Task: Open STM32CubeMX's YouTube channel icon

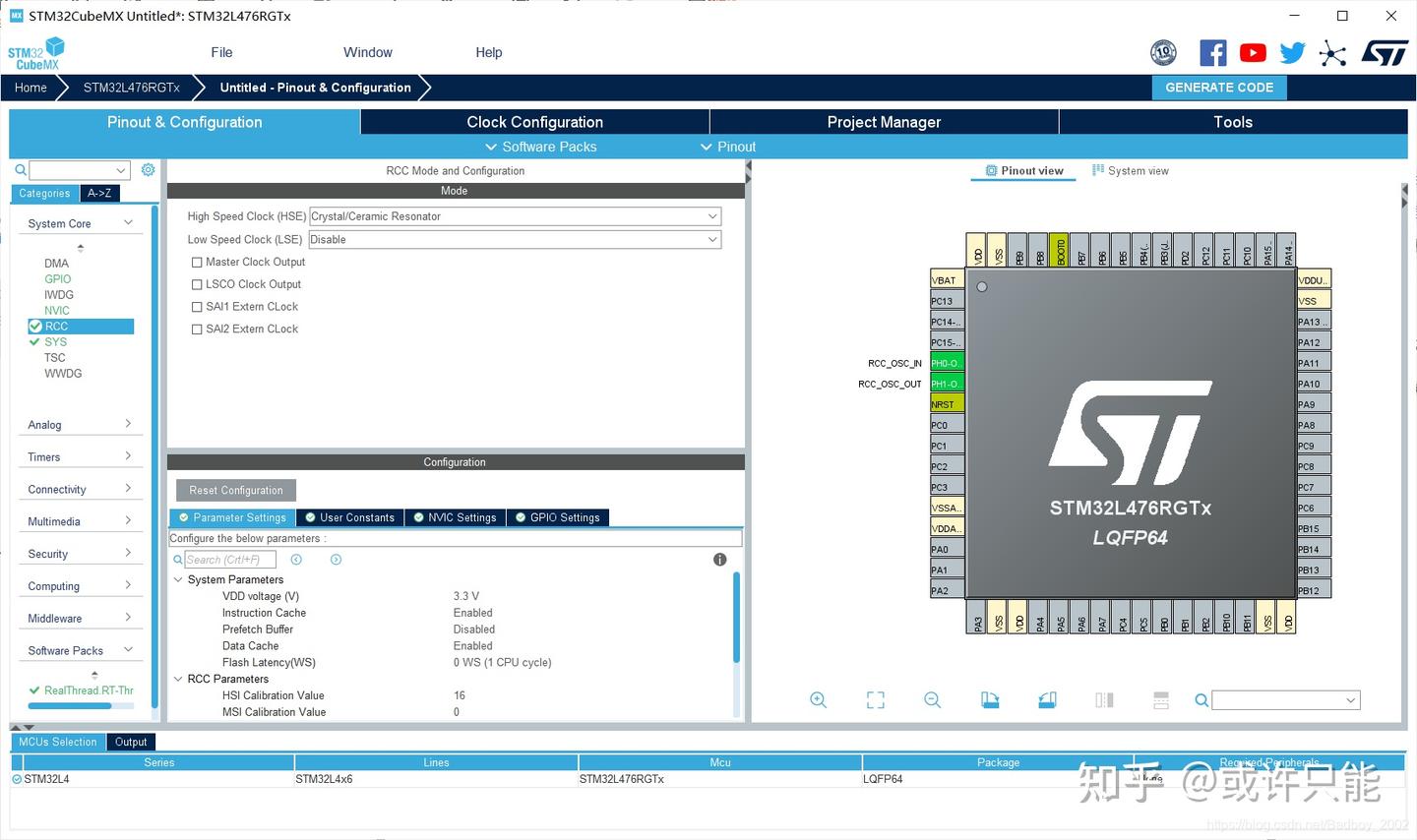Action: [1252, 52]
